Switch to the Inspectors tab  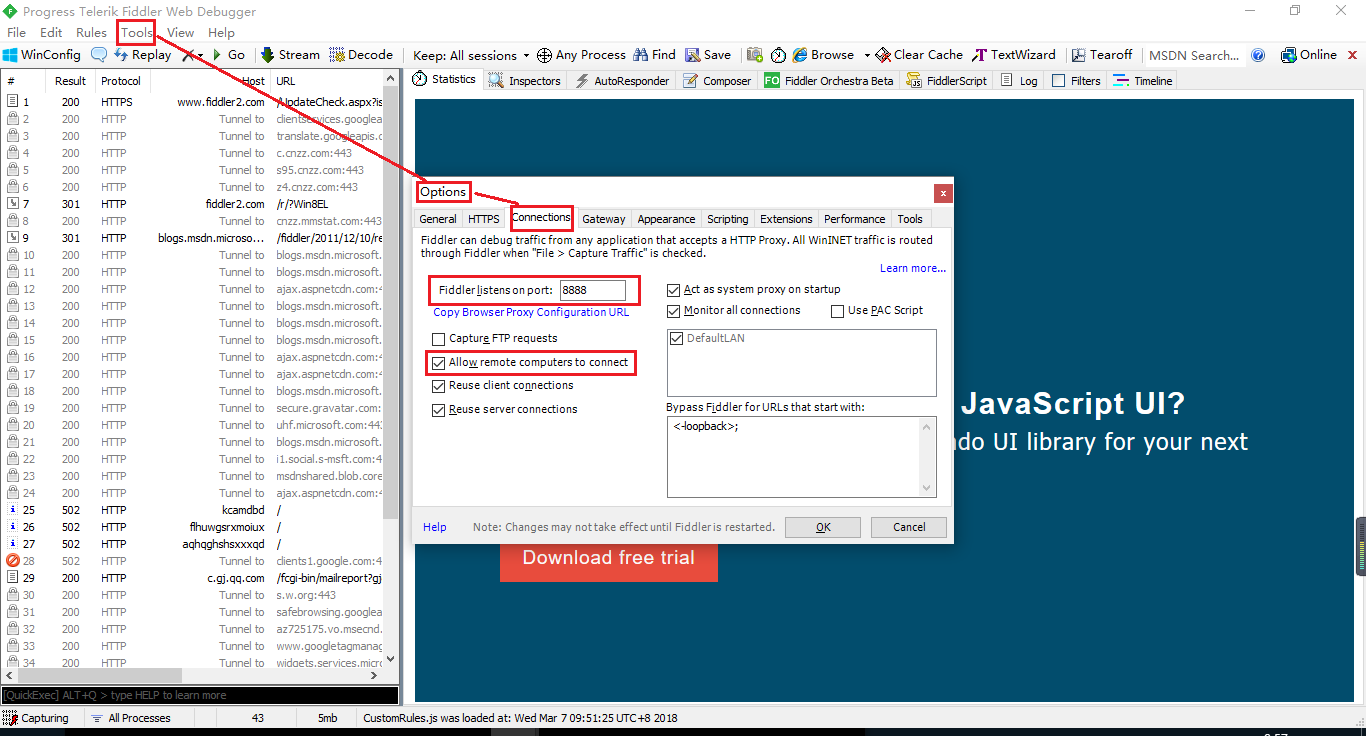click(x=525, y=80)
